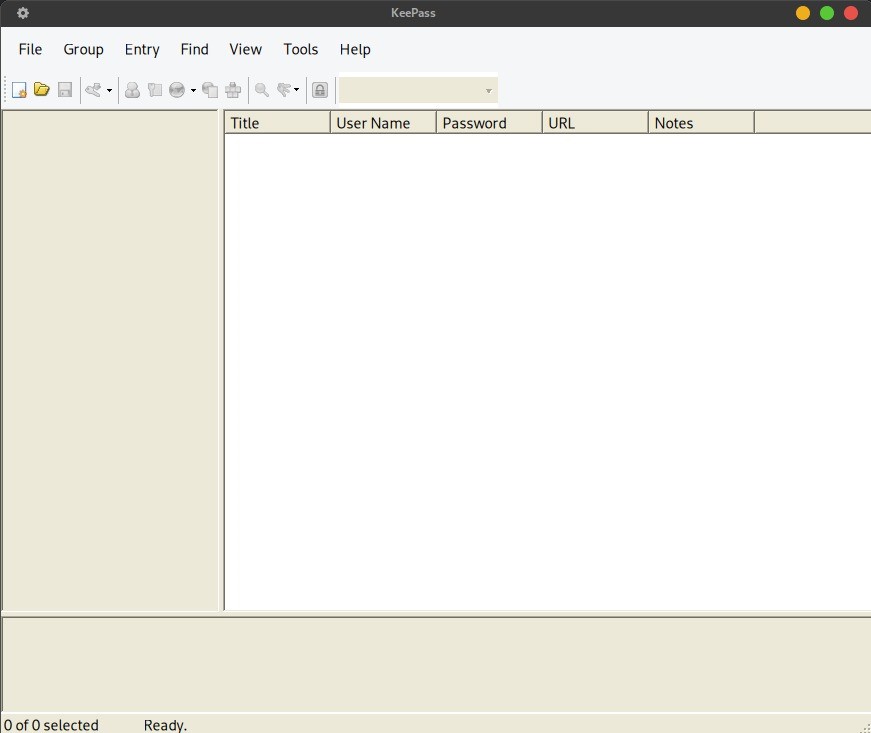871x733 pixels.
Task: Open the Help menu
Action: pos(355,49)
